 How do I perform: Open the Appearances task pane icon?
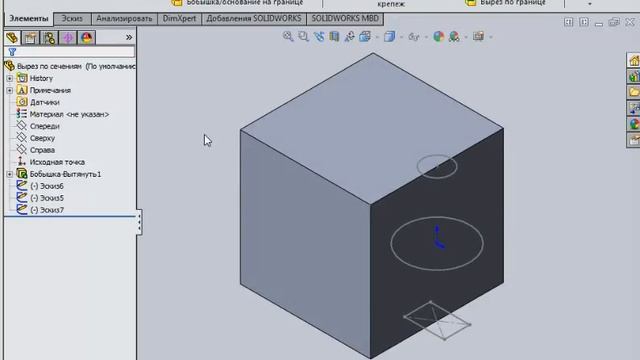coord(634,124)
